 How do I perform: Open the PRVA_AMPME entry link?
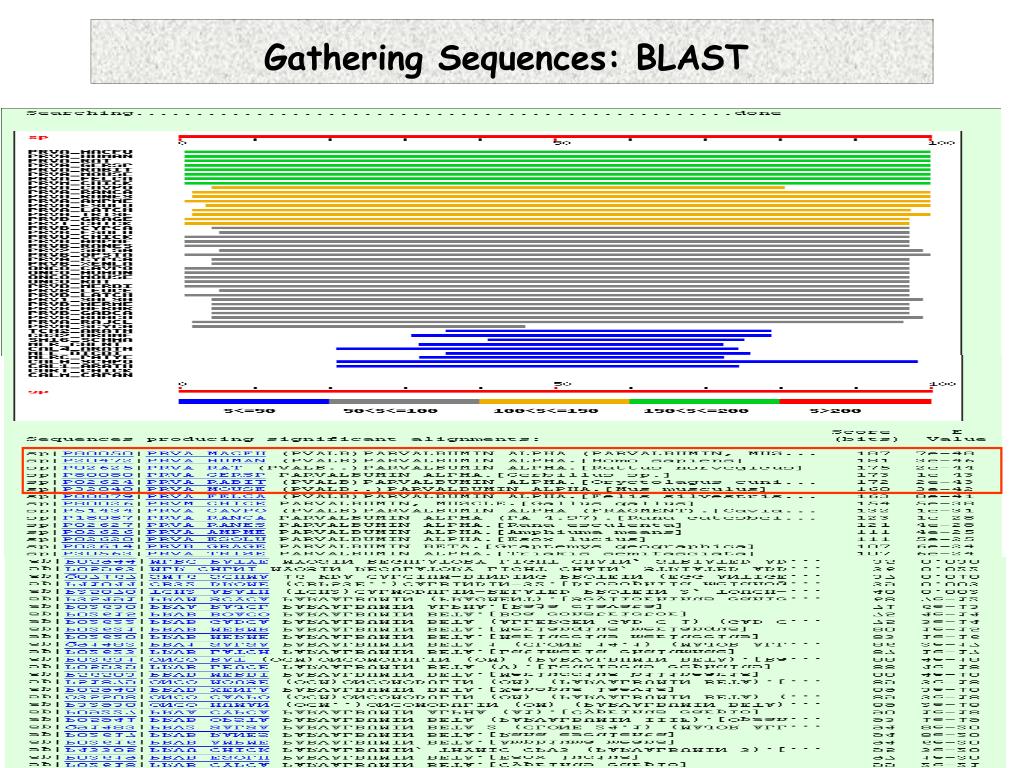[206, 532]
